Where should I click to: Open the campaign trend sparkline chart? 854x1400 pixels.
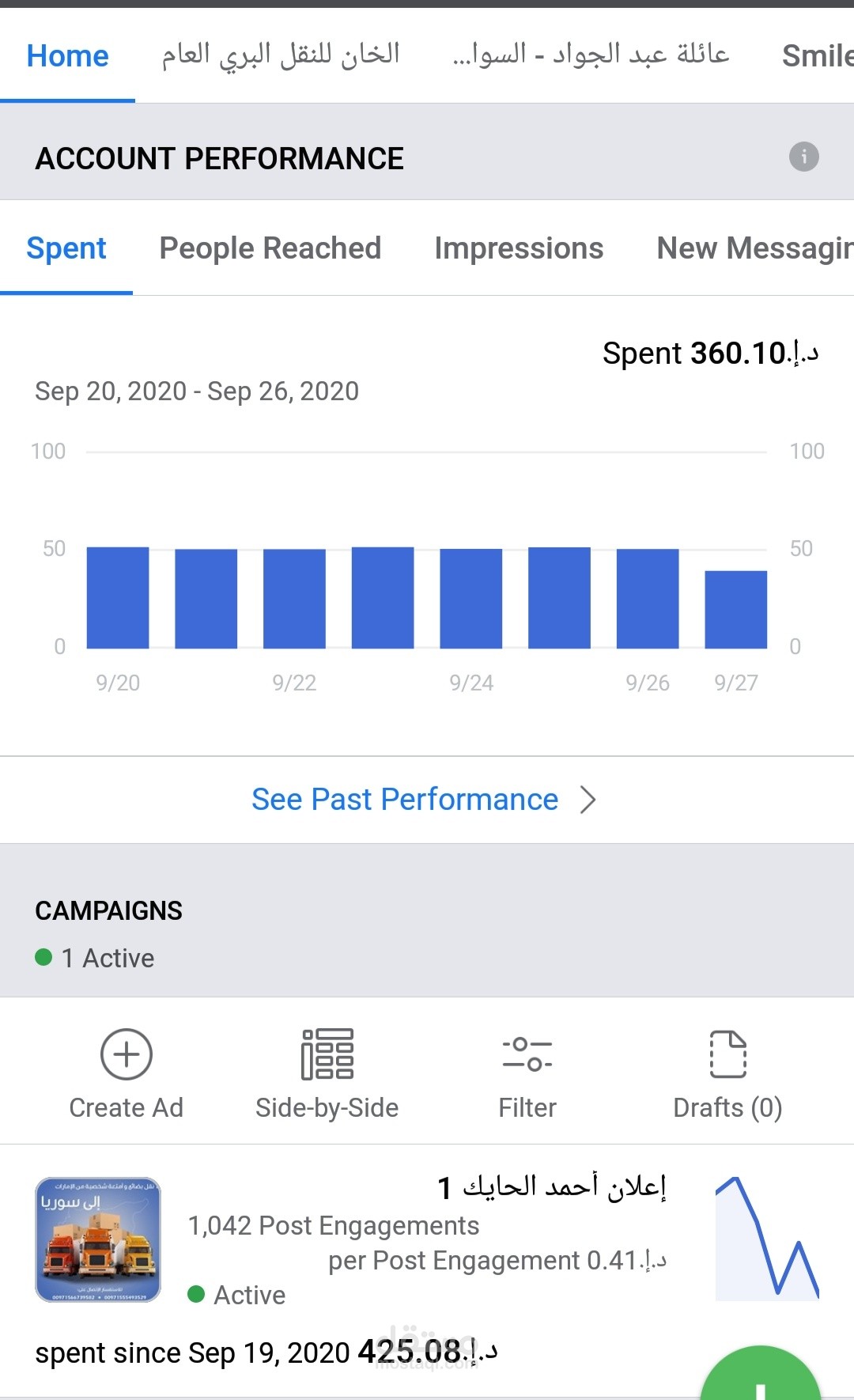tap(766, 1239)
